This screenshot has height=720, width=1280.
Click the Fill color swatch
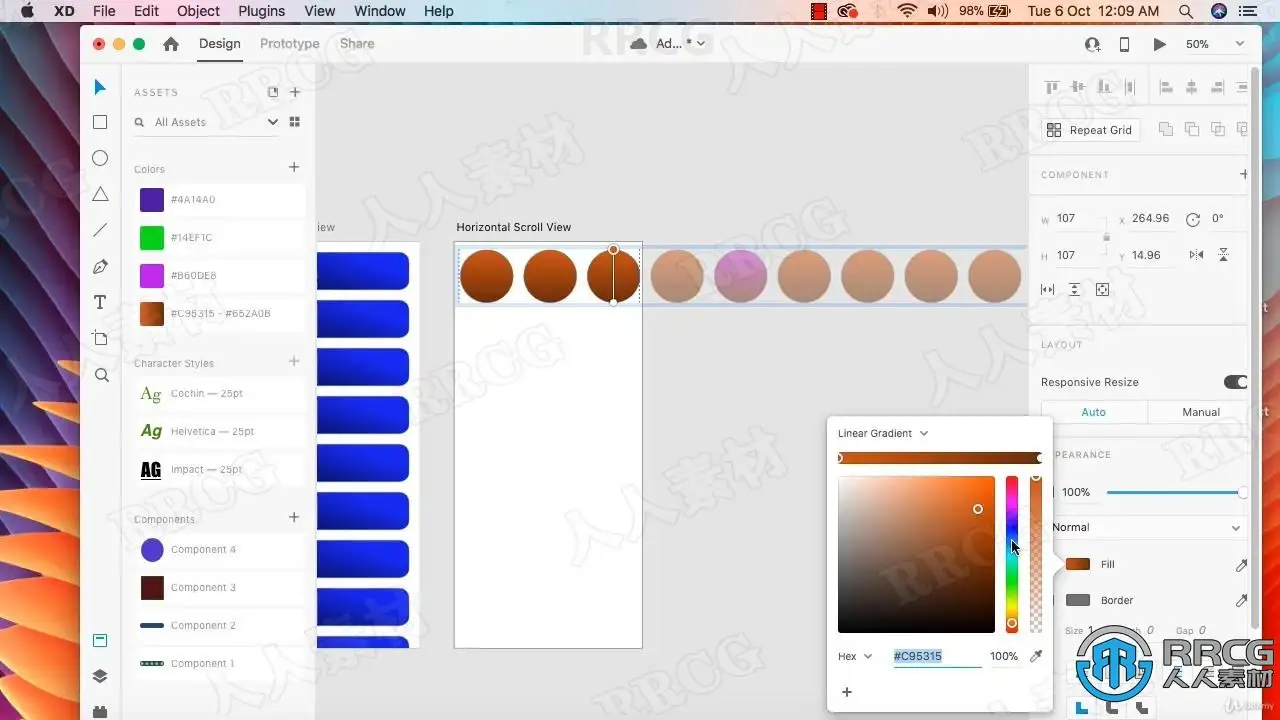pyautogui.click(x=1078, y=565)
